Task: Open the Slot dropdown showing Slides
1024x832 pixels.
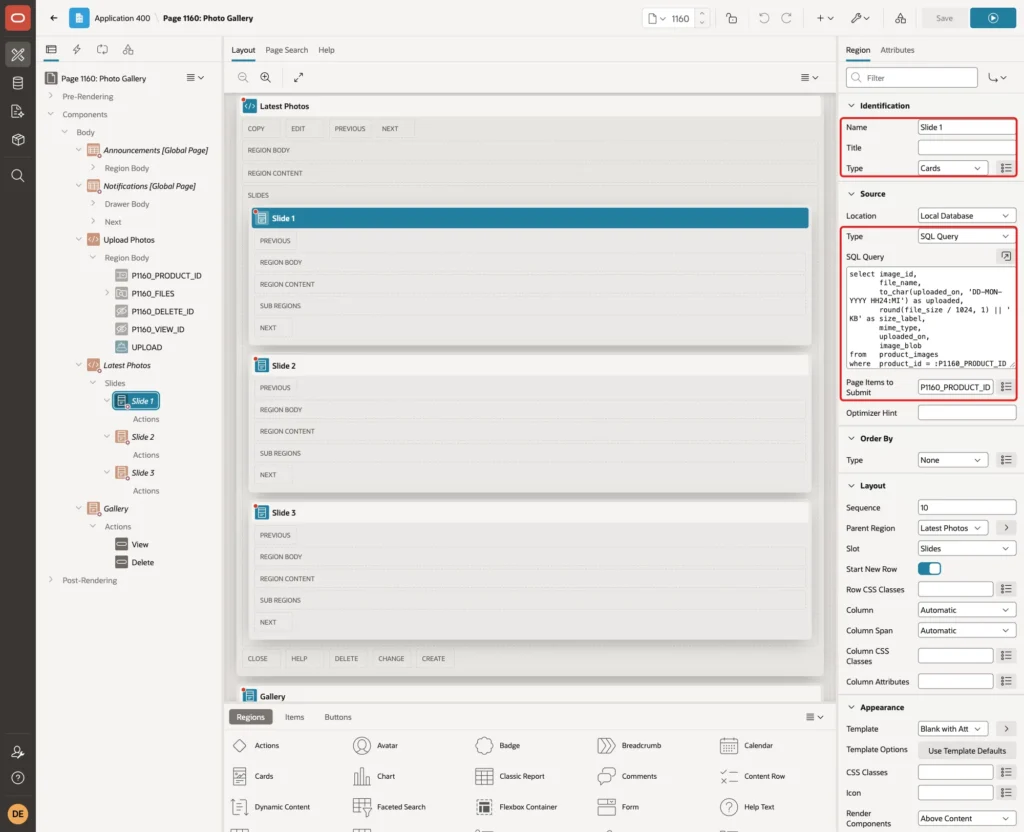Action: coord(966,549)
